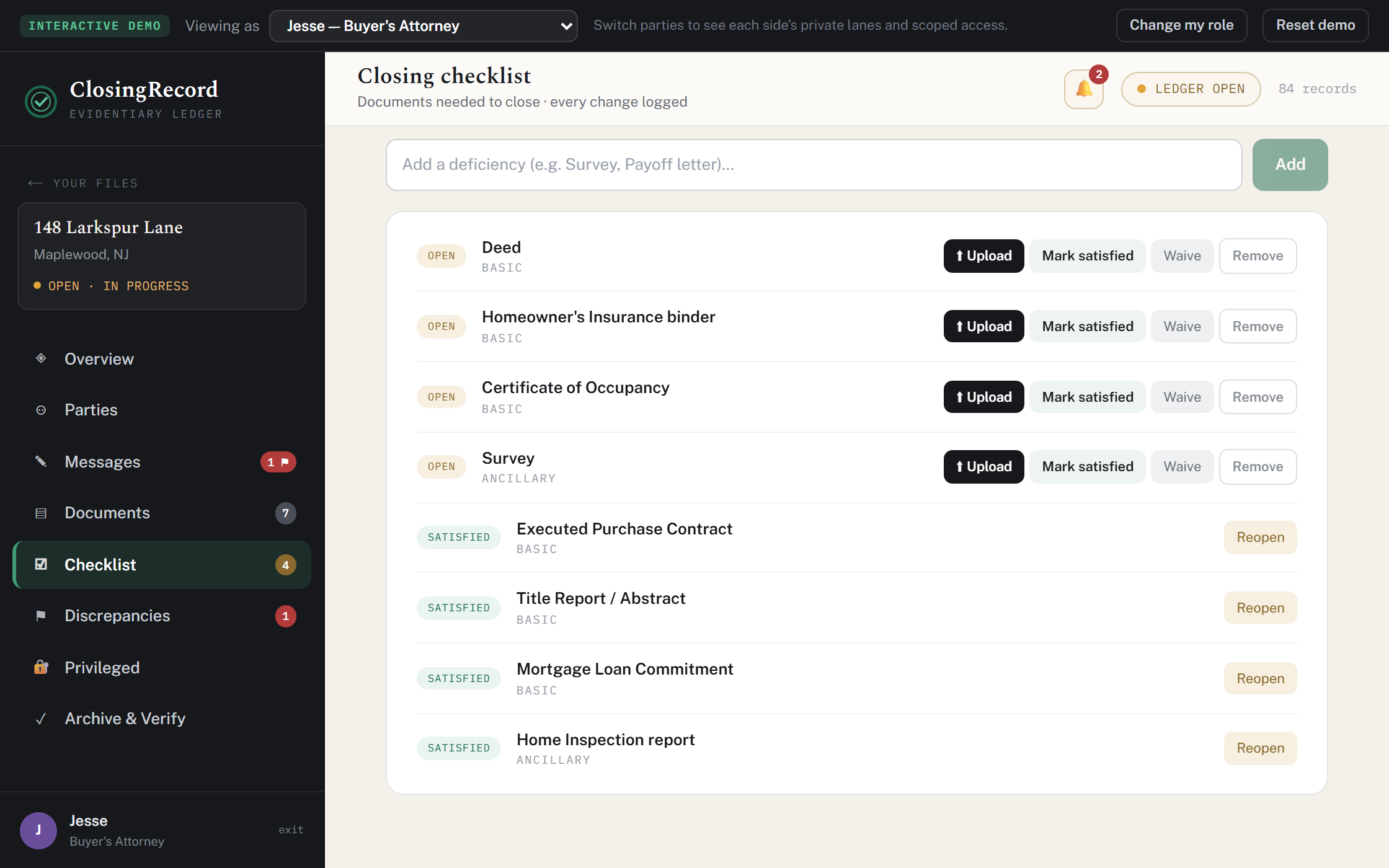
Task: Click the 84 records text
Action: point(1317,89)
